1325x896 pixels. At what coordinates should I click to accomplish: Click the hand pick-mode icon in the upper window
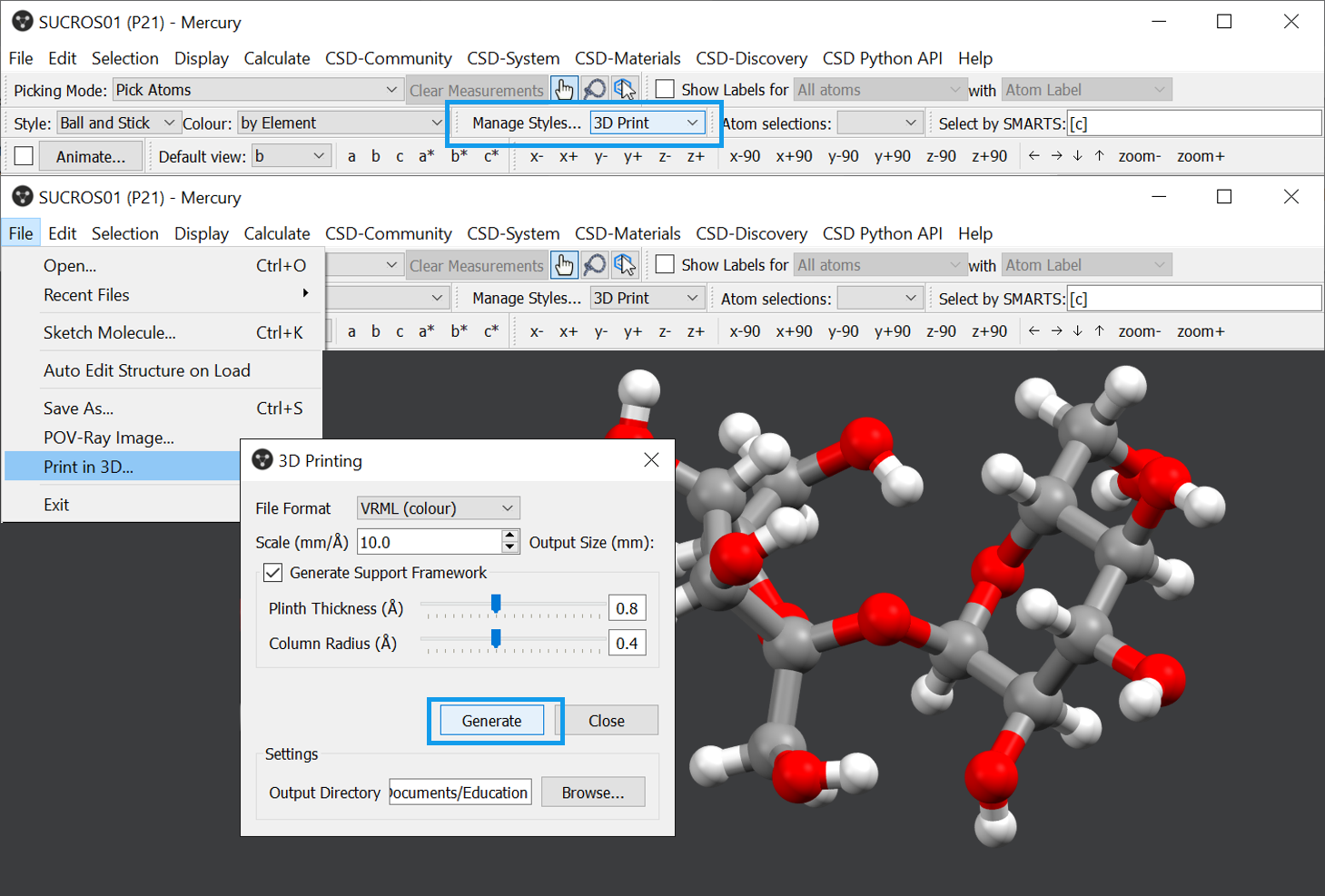coord(564,89)
